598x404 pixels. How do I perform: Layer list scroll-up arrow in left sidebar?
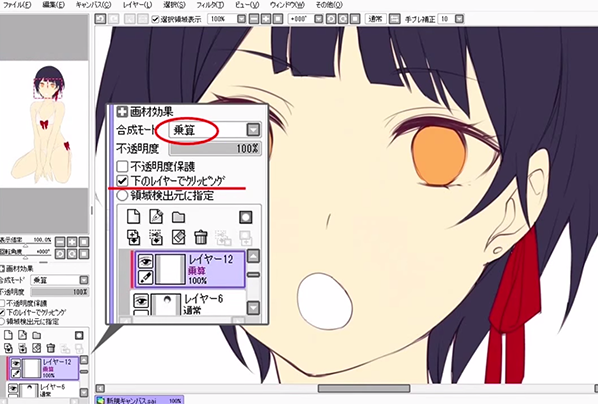[x=84, y=360]
